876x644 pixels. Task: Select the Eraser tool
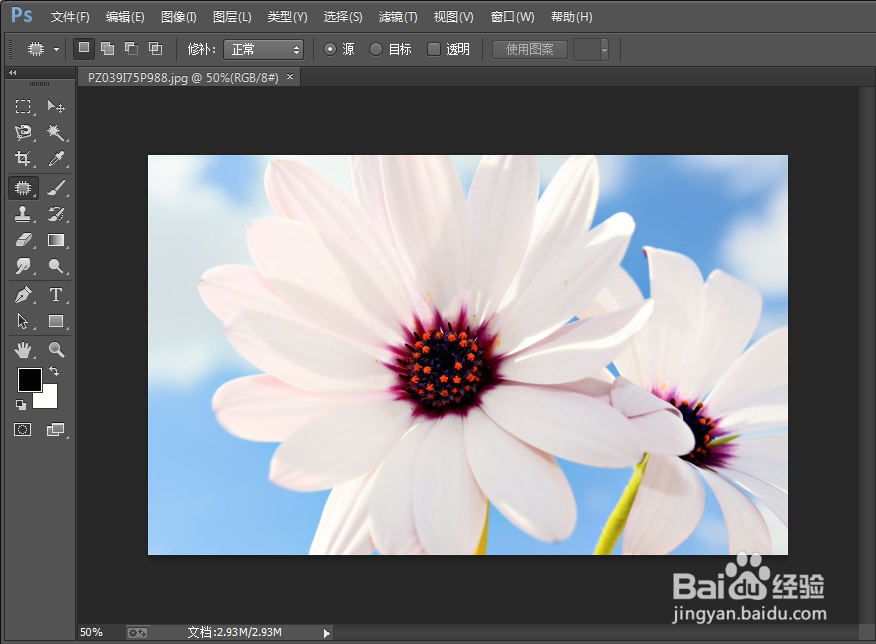pyautogui.click(x=23, y=240)
